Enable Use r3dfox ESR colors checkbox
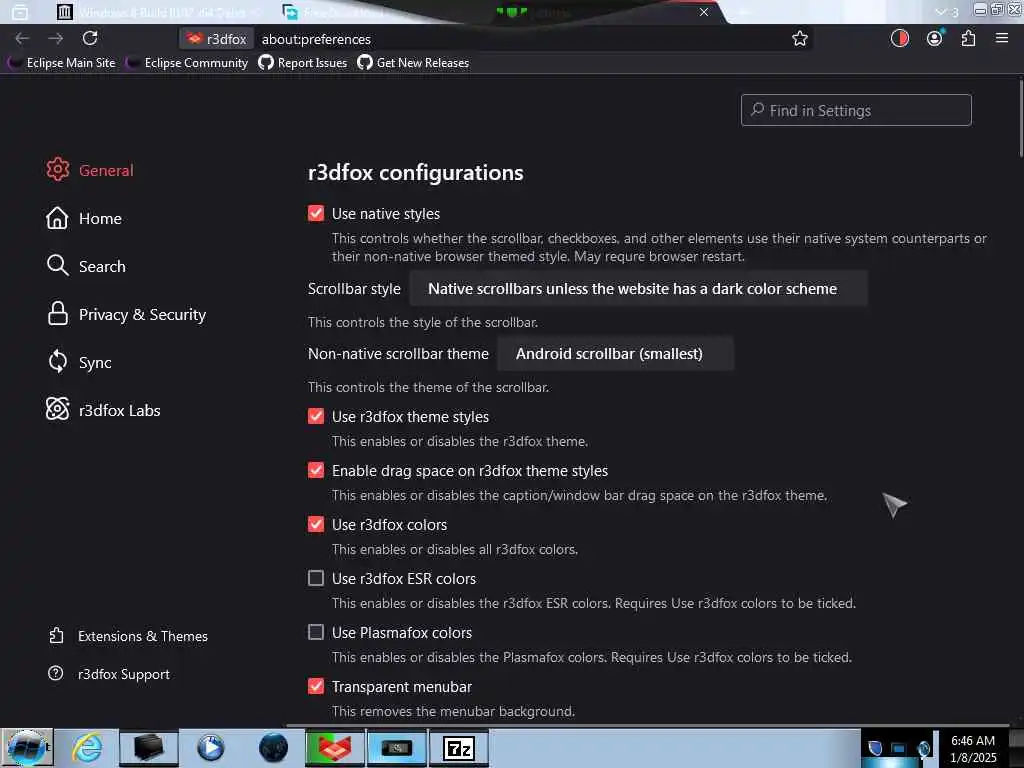This screenshot has height=768, width=1024. click(316, 579)
